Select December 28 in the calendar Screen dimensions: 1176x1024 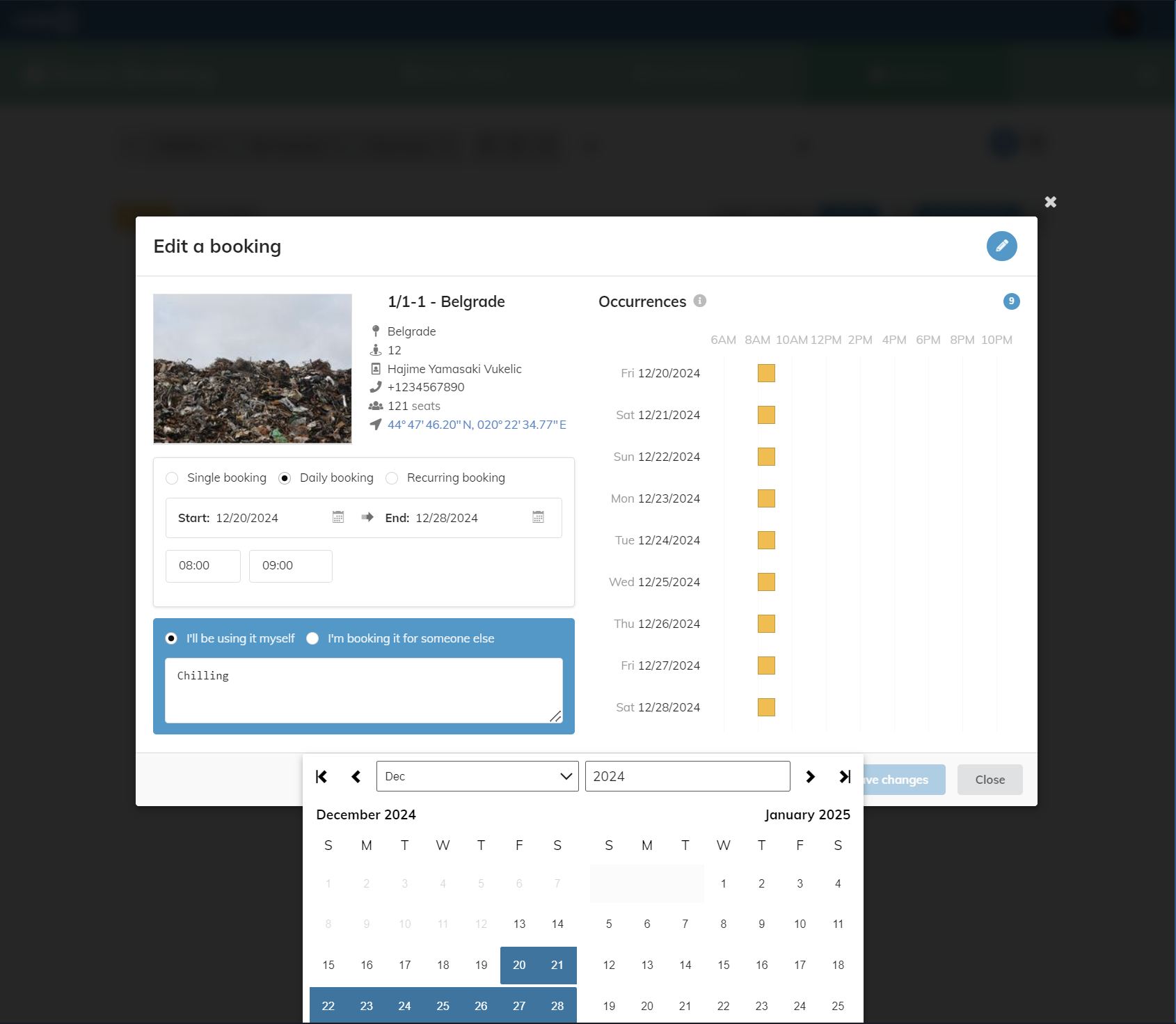click(x=557, y=1006)
